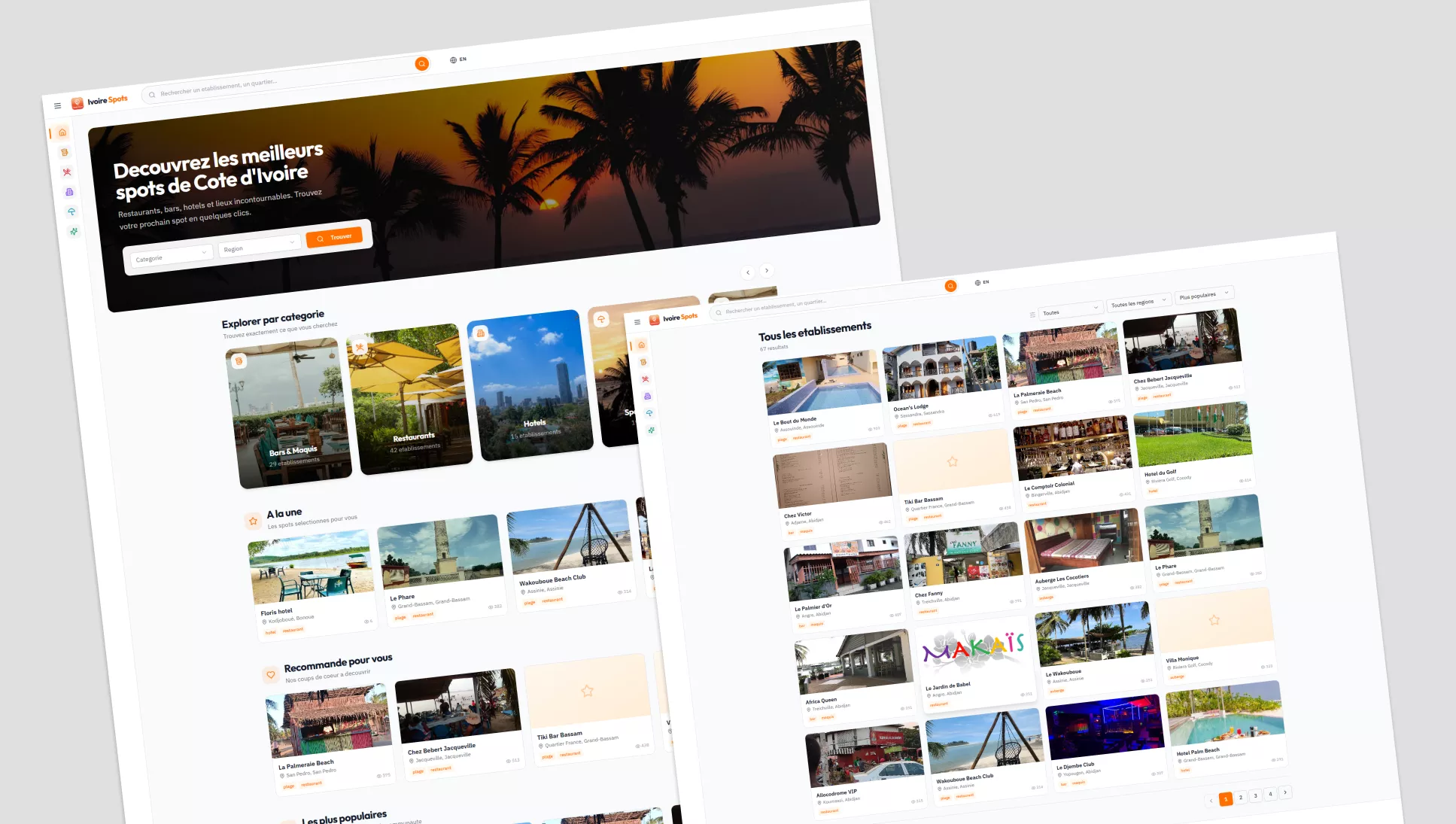Image resolution: width=1456 pixels, height=824 pixels.
Task: Expand the Region dropdown in the hero search
Action: (259, 247)
